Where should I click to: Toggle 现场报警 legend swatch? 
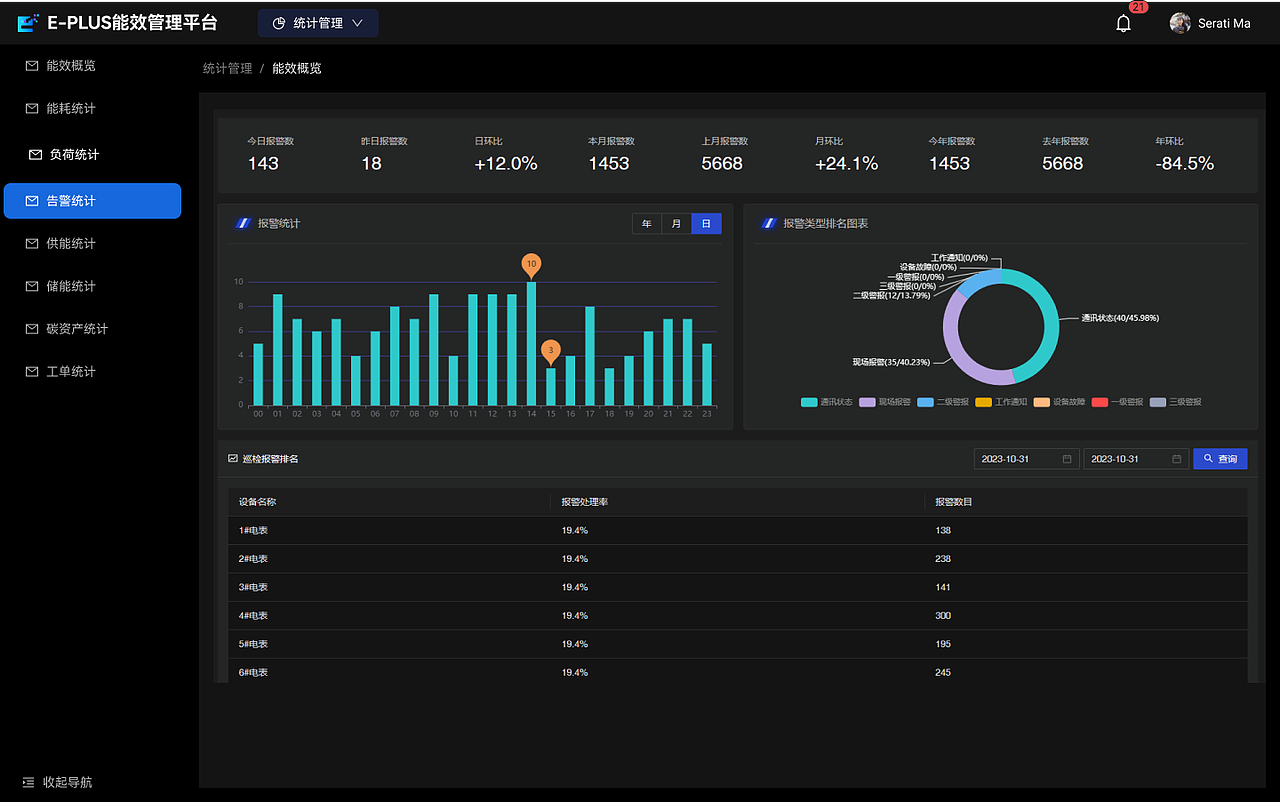coord(867,402)
